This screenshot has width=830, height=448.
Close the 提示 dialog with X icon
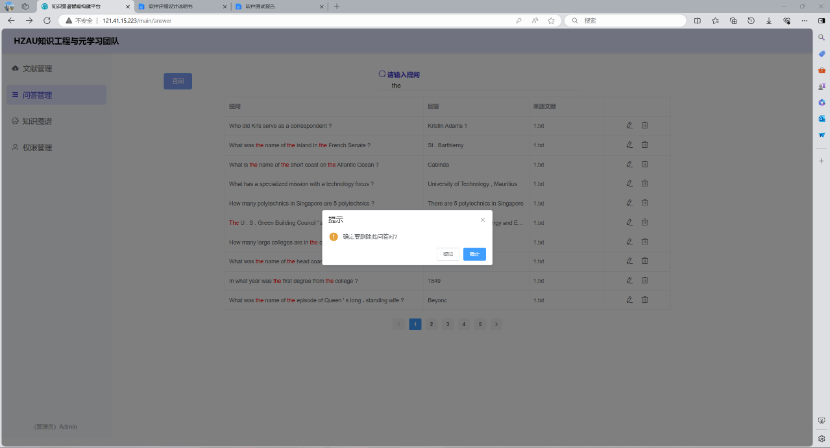tap(482, 219)
